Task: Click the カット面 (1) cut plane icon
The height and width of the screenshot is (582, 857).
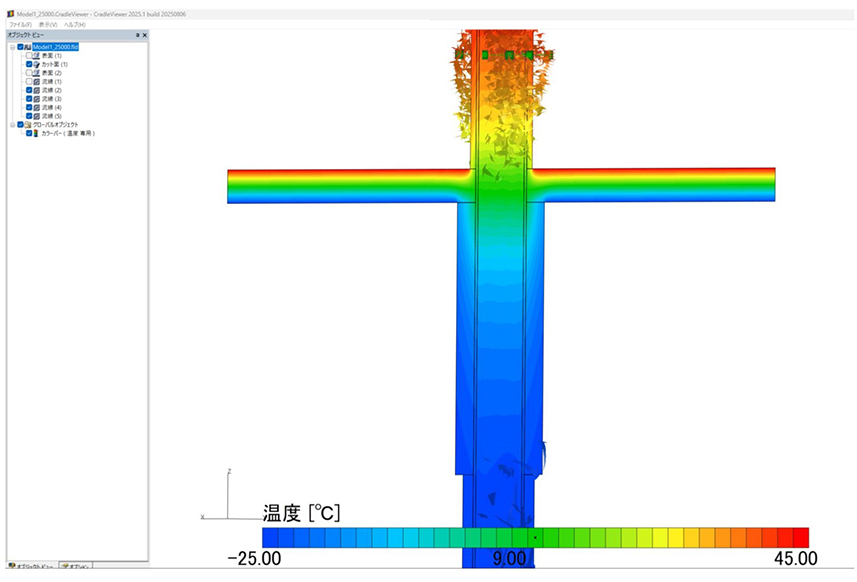Action: tap(36, 64)
